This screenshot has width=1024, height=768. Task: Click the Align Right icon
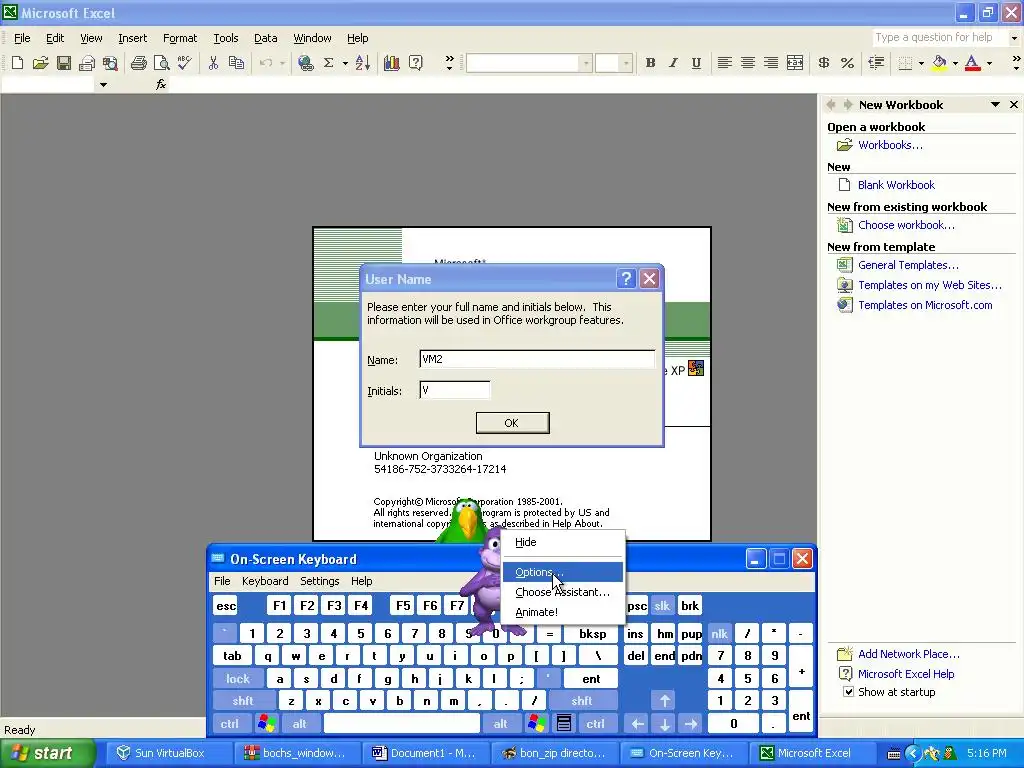[771, 63]
